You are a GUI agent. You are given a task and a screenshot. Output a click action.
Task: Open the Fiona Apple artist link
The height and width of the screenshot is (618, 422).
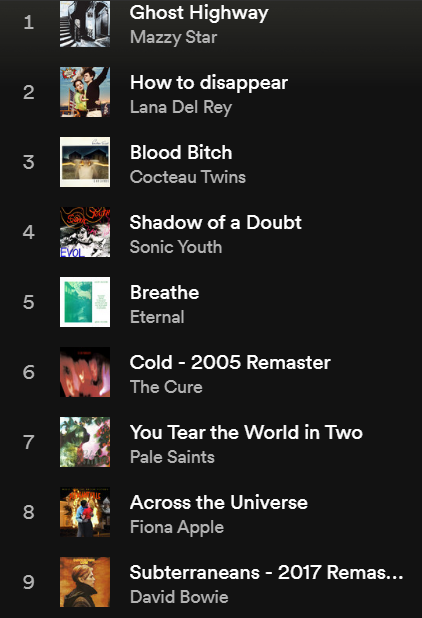(x=177, y=527)
